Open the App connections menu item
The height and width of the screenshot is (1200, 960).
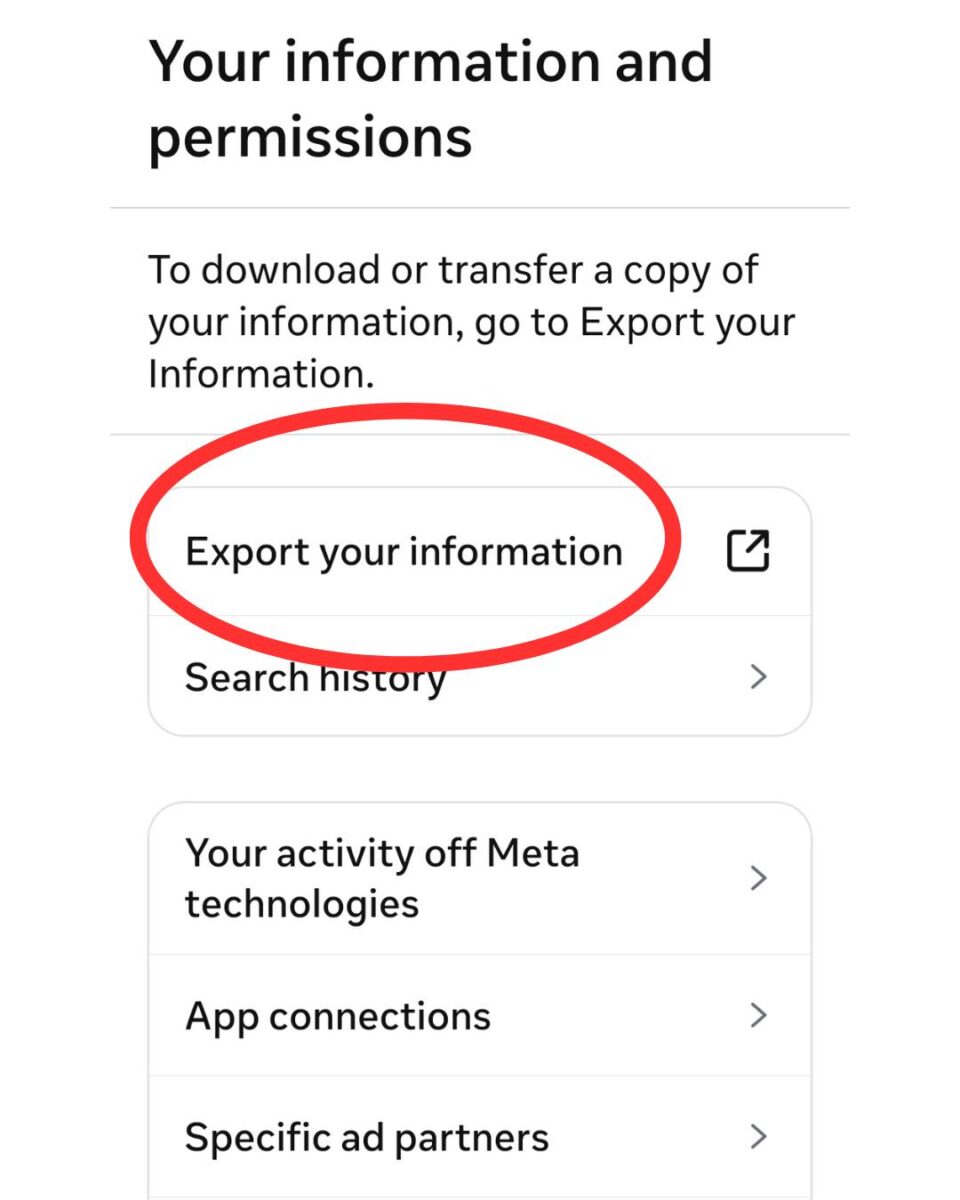[337, 1016]
